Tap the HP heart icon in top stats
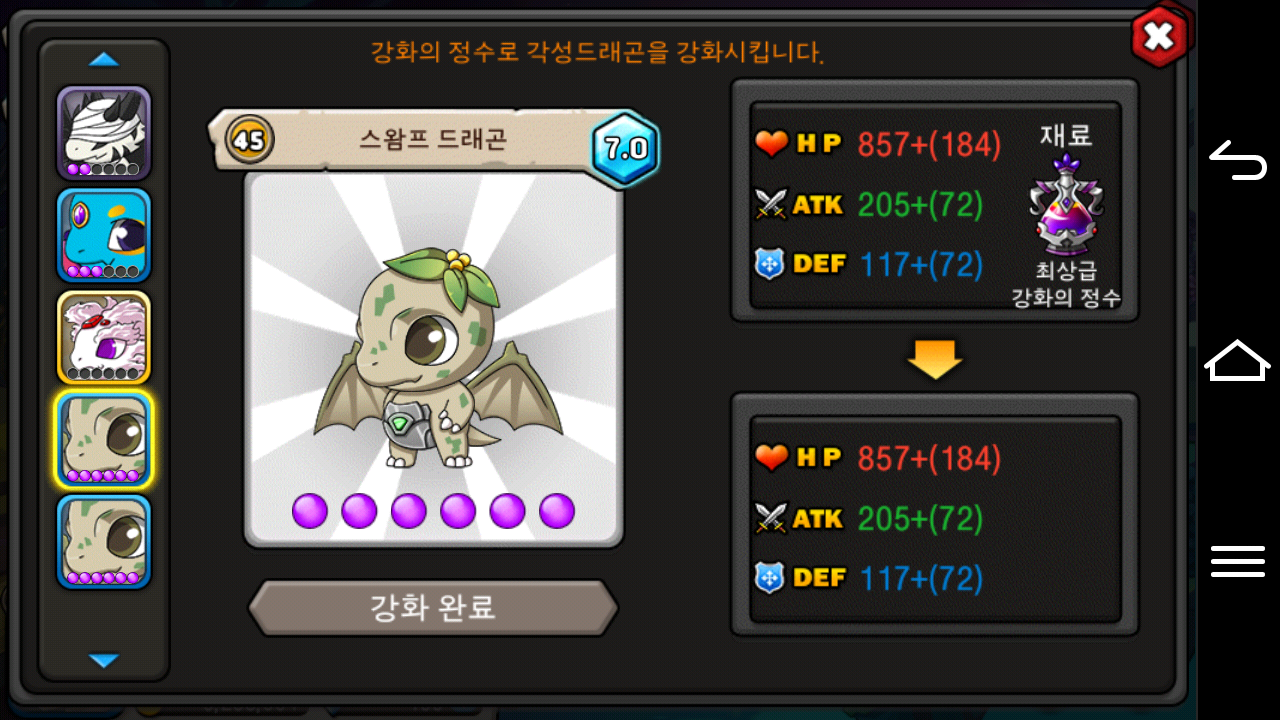The height and width of the screenshot is (720, 1280). click(771, 145)
